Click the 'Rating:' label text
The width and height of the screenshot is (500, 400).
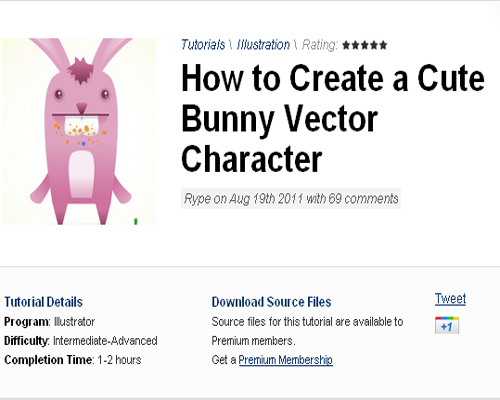320,45
